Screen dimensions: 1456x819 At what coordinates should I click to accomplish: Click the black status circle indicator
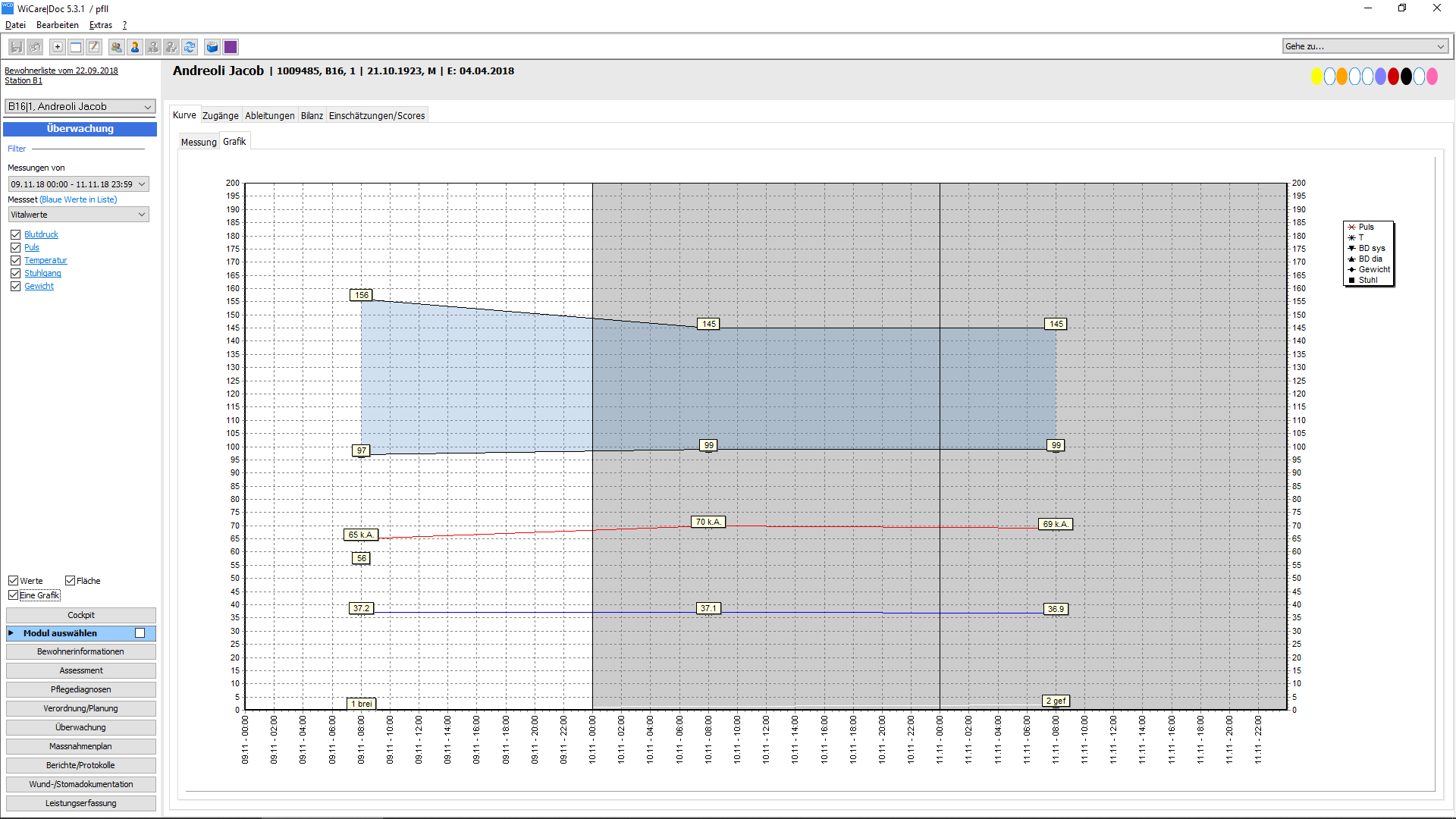click(1407, 77)
